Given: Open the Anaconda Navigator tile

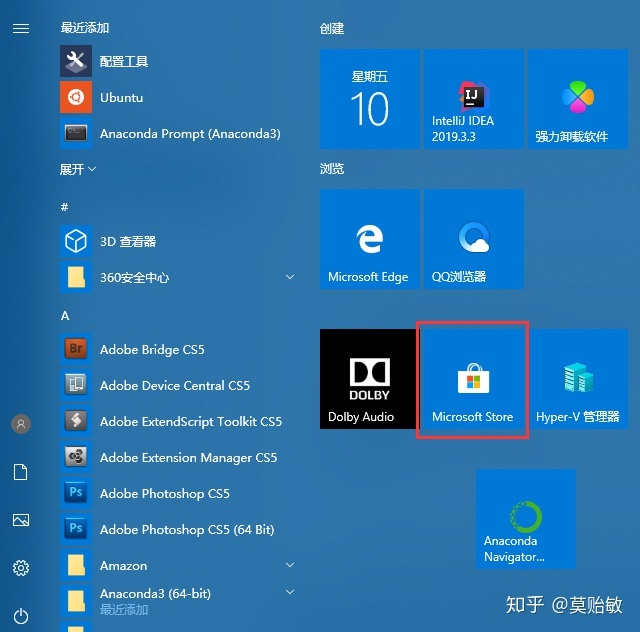Looking at the screenshot, I should (x=526, y=519).
